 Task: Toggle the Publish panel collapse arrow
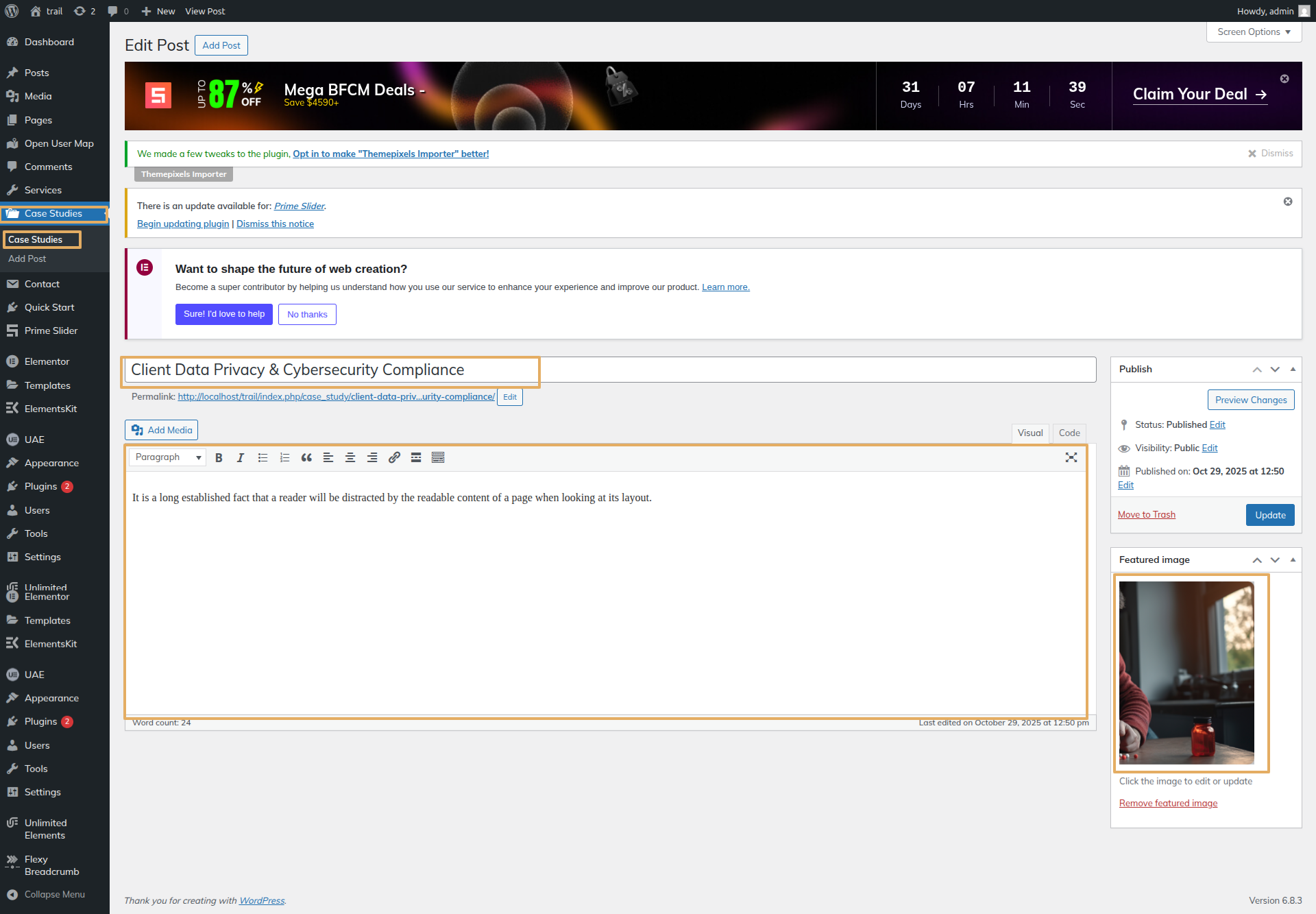(x=1293, y=369)
